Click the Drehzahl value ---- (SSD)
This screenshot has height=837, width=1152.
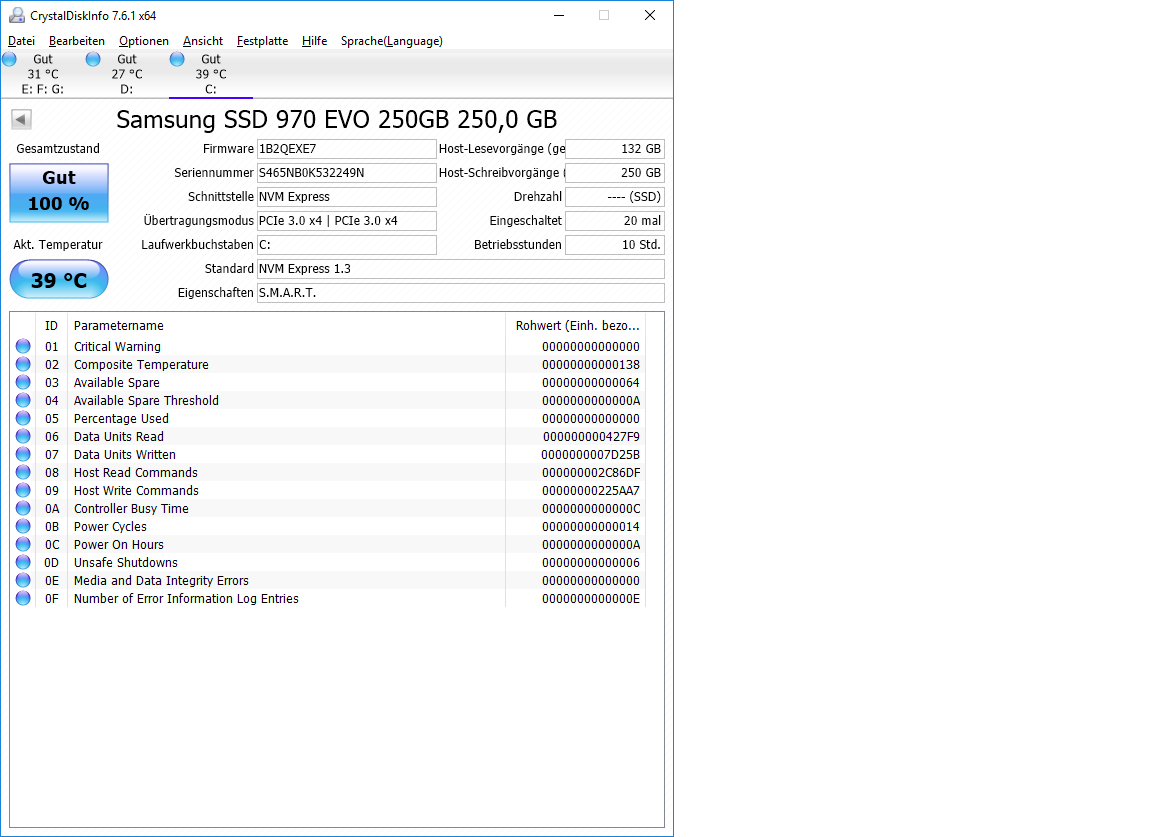[x=615, y=197]
